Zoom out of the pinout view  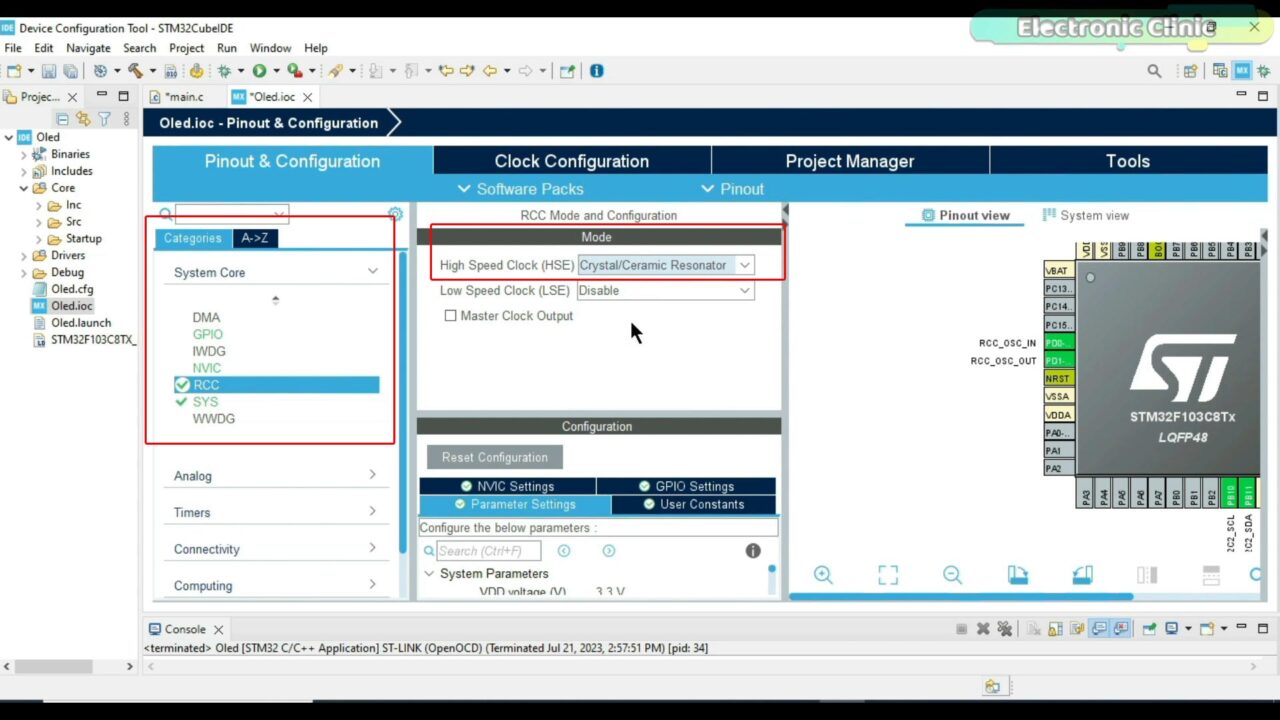click(x=952, y=575)
